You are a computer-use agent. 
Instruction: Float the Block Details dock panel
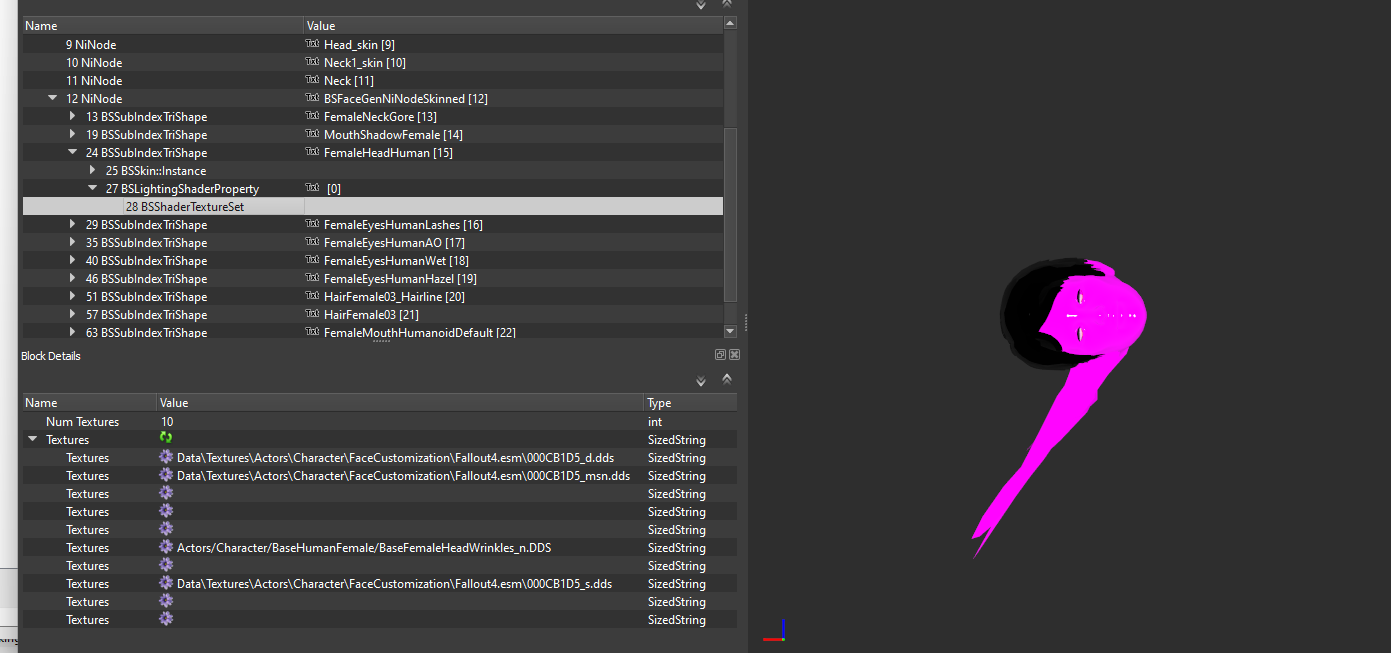720,355
